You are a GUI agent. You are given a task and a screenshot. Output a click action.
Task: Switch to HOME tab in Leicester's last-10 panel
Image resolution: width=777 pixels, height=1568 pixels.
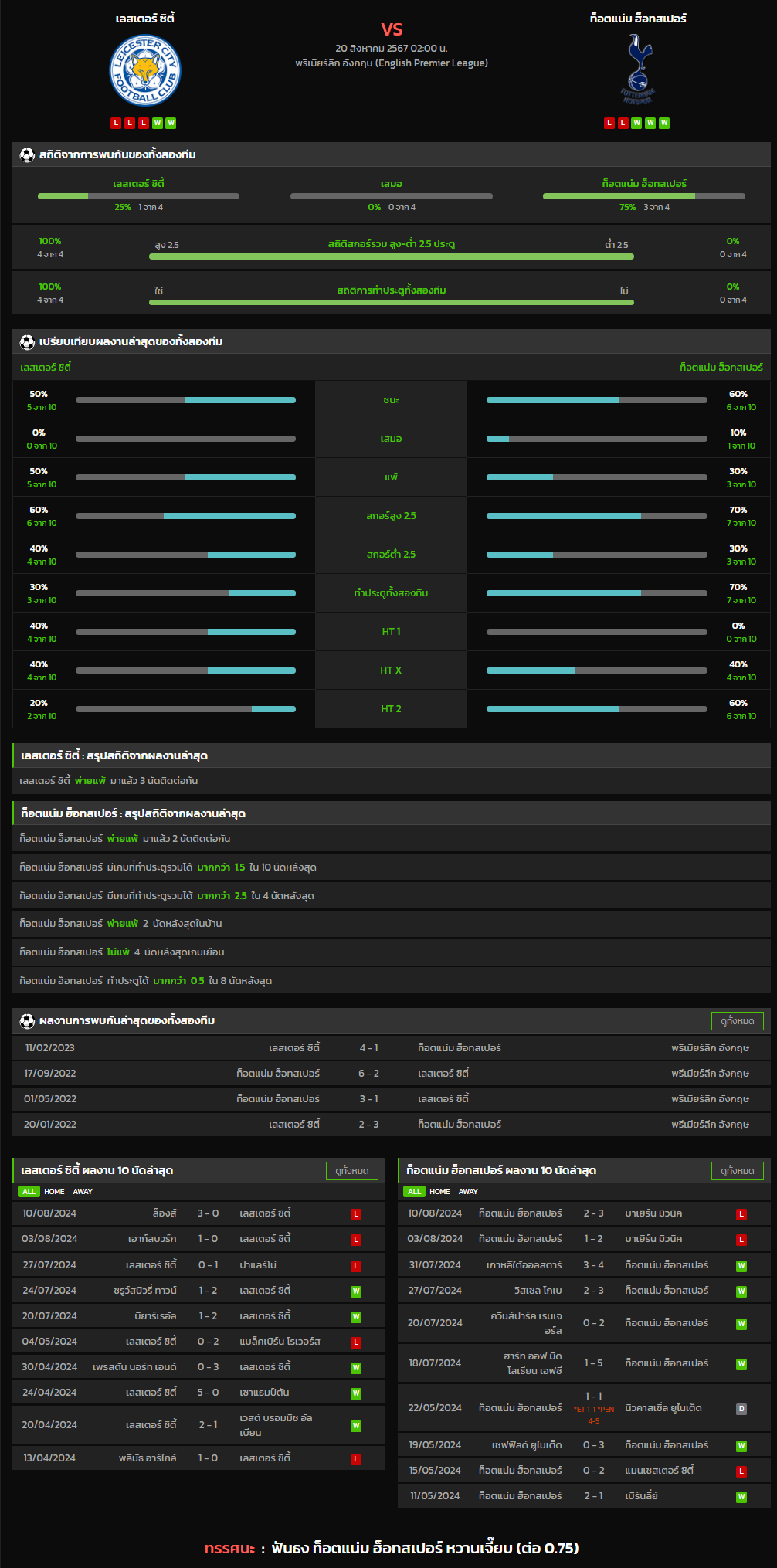coord(54,1192)
